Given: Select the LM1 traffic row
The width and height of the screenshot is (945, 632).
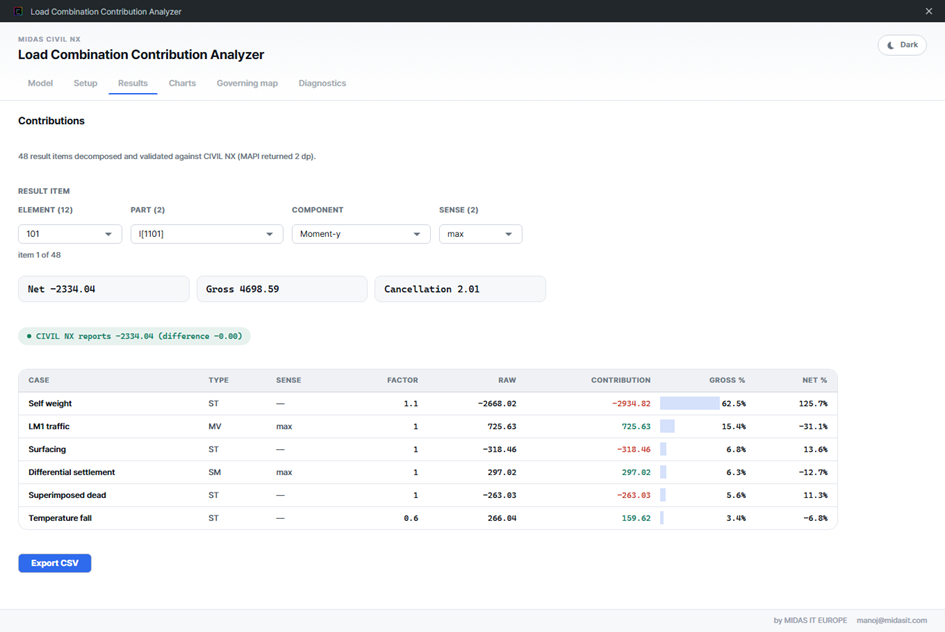Looking at the screenshot, I should point(428,427).
